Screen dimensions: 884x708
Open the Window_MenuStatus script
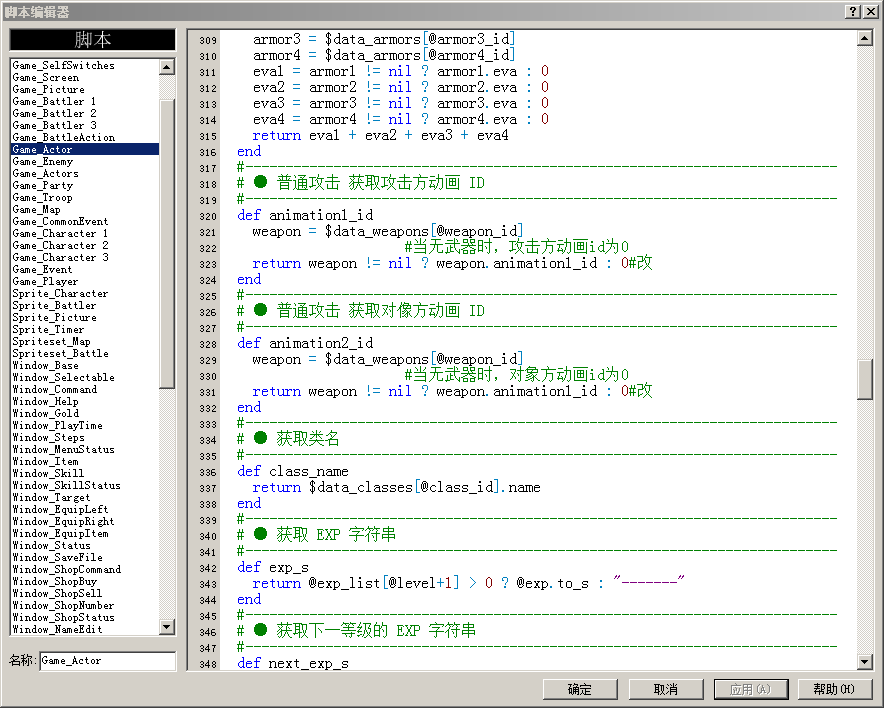point(85,449)
